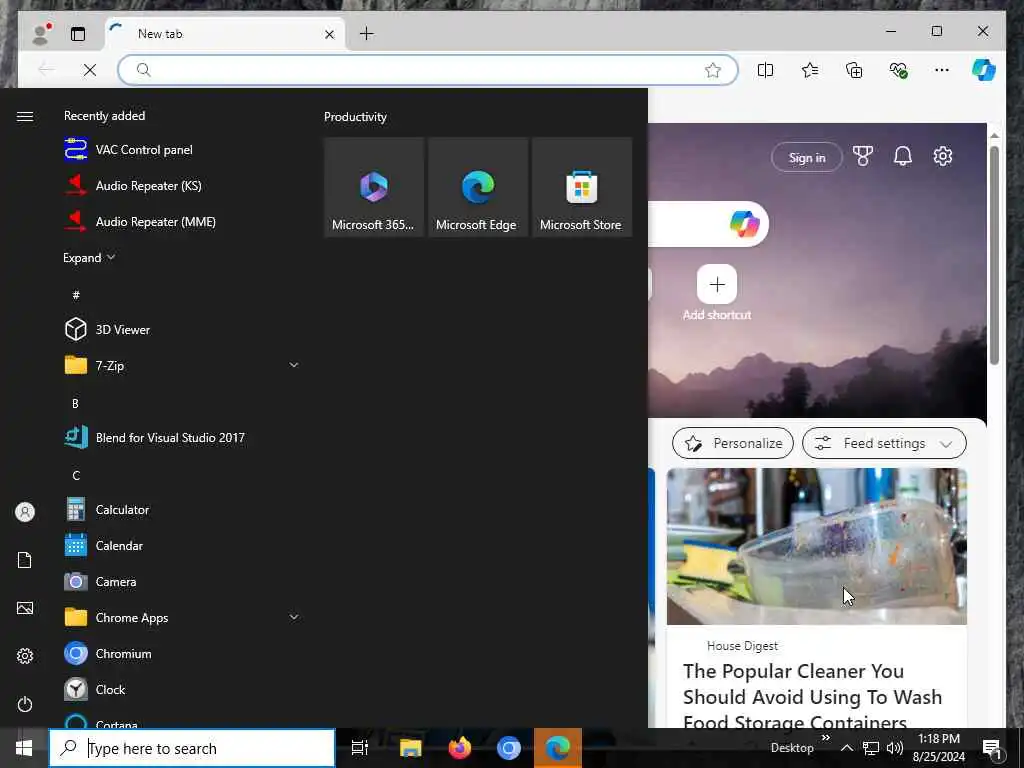
Task: Open the volume control in tray
Action: (895, 748)
